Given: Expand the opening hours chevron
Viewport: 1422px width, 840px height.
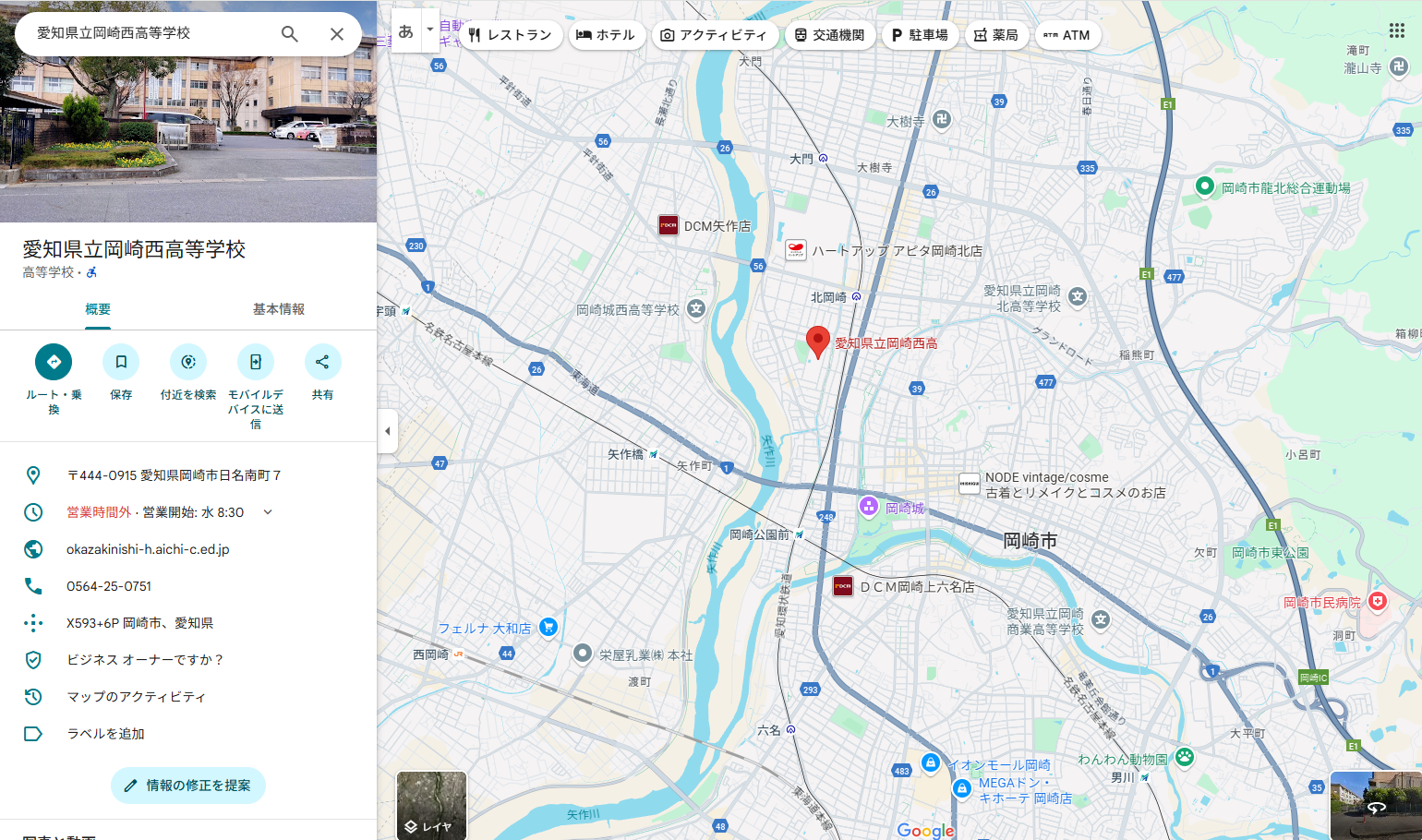Looking at the screenshot, I should [268, 512].
